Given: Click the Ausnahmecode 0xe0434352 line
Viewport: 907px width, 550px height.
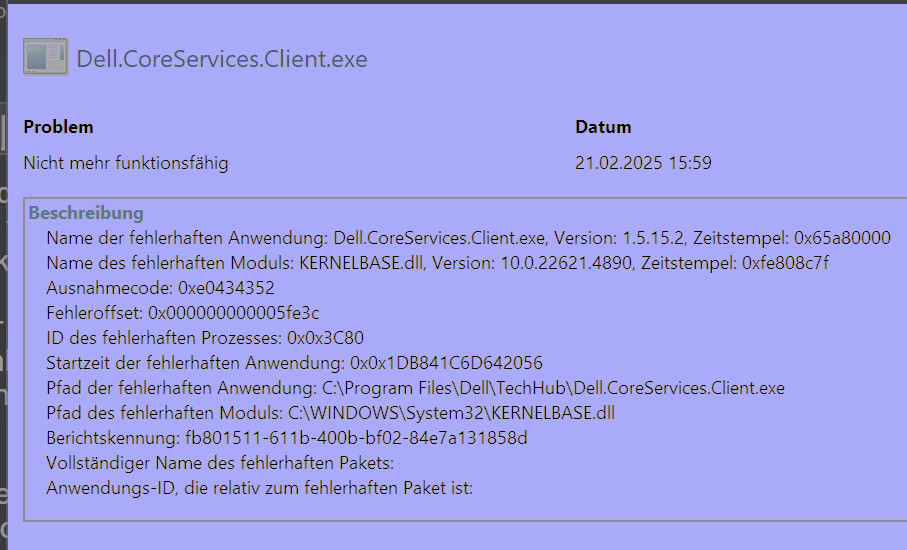Looking at the screenshot, I should [161, 288].
